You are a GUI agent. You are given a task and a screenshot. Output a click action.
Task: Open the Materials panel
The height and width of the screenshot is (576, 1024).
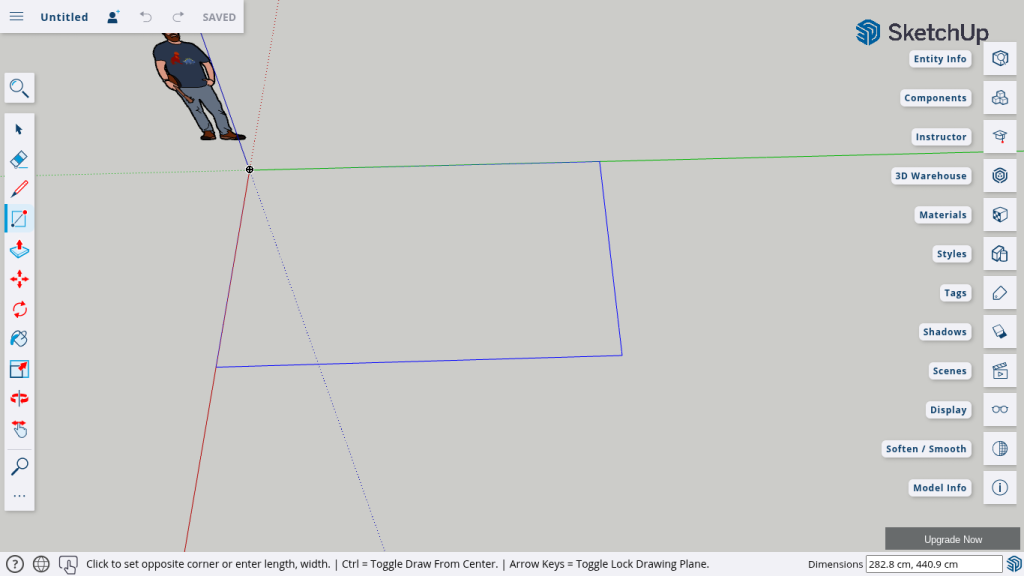[x=999, y=215]
